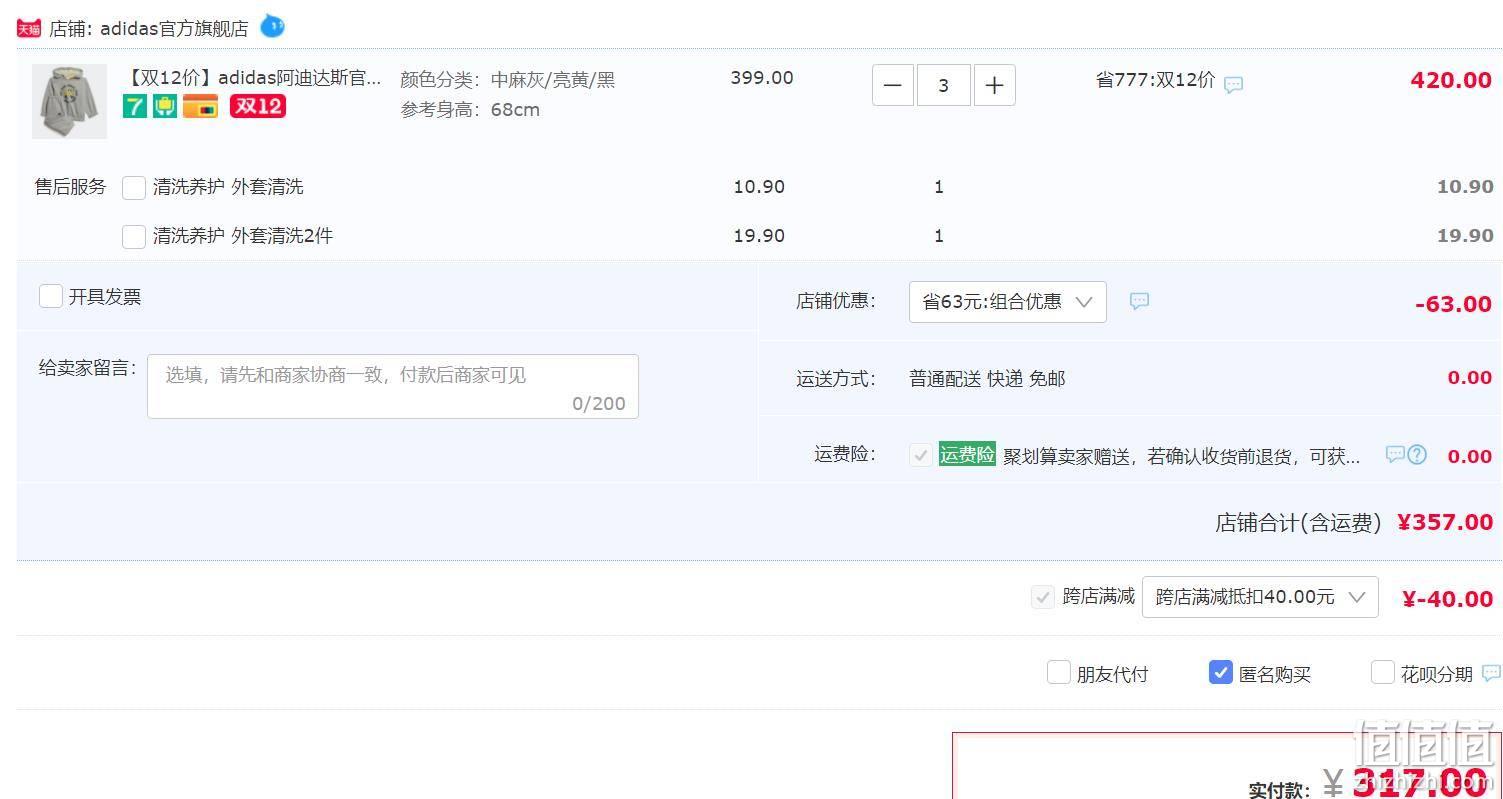The image size is (1503, 799).
Task: Click 普通配送 快递 免邮 shipping text
Action: [987, 379]
